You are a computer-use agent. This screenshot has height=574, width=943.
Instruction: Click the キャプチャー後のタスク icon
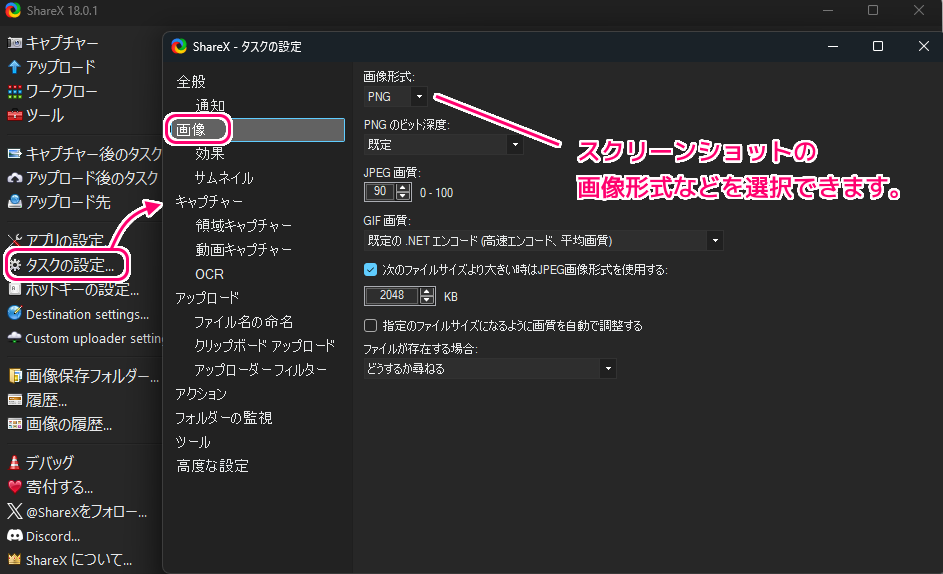pos(14,154)
